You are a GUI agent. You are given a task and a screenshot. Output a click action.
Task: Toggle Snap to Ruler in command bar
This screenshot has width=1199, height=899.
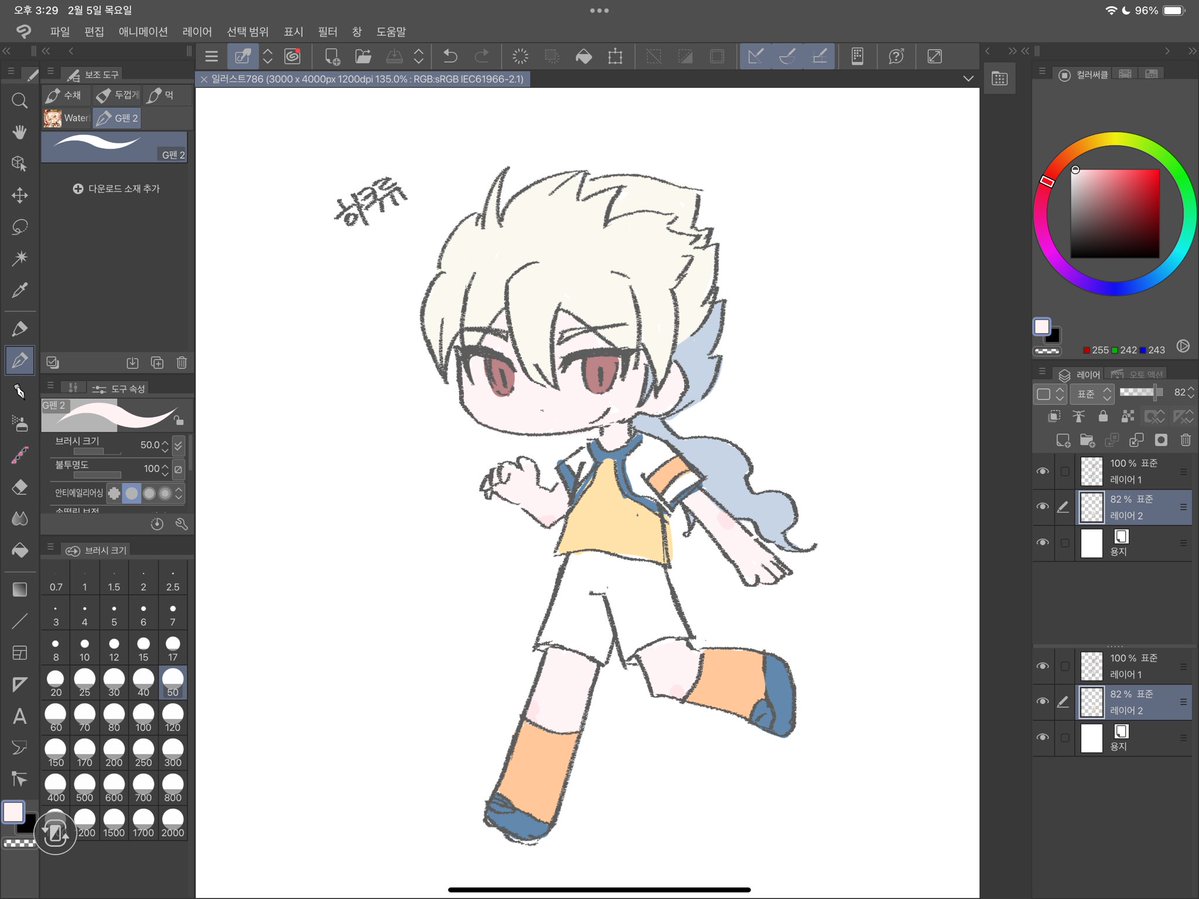click(x=755, y=57)
